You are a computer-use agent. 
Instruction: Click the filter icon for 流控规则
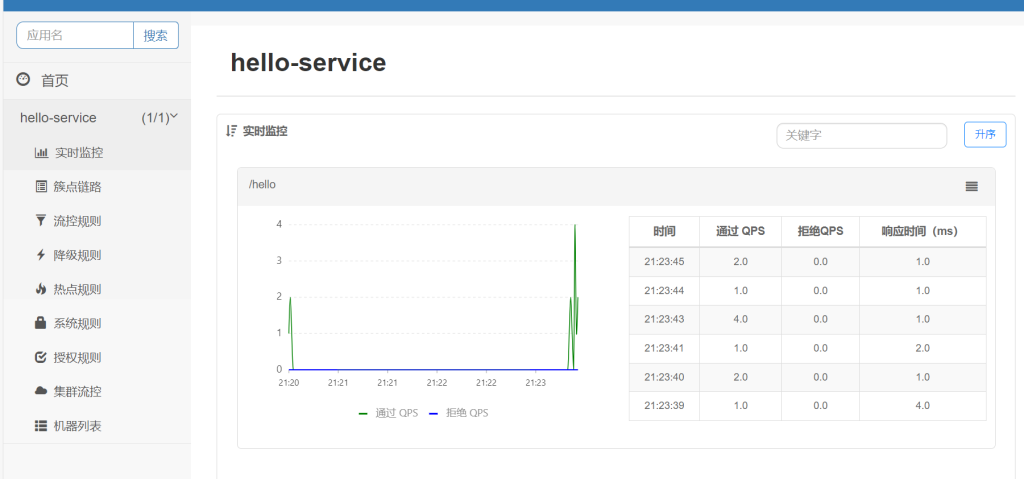pyautogui.click(x=41, y=221)
